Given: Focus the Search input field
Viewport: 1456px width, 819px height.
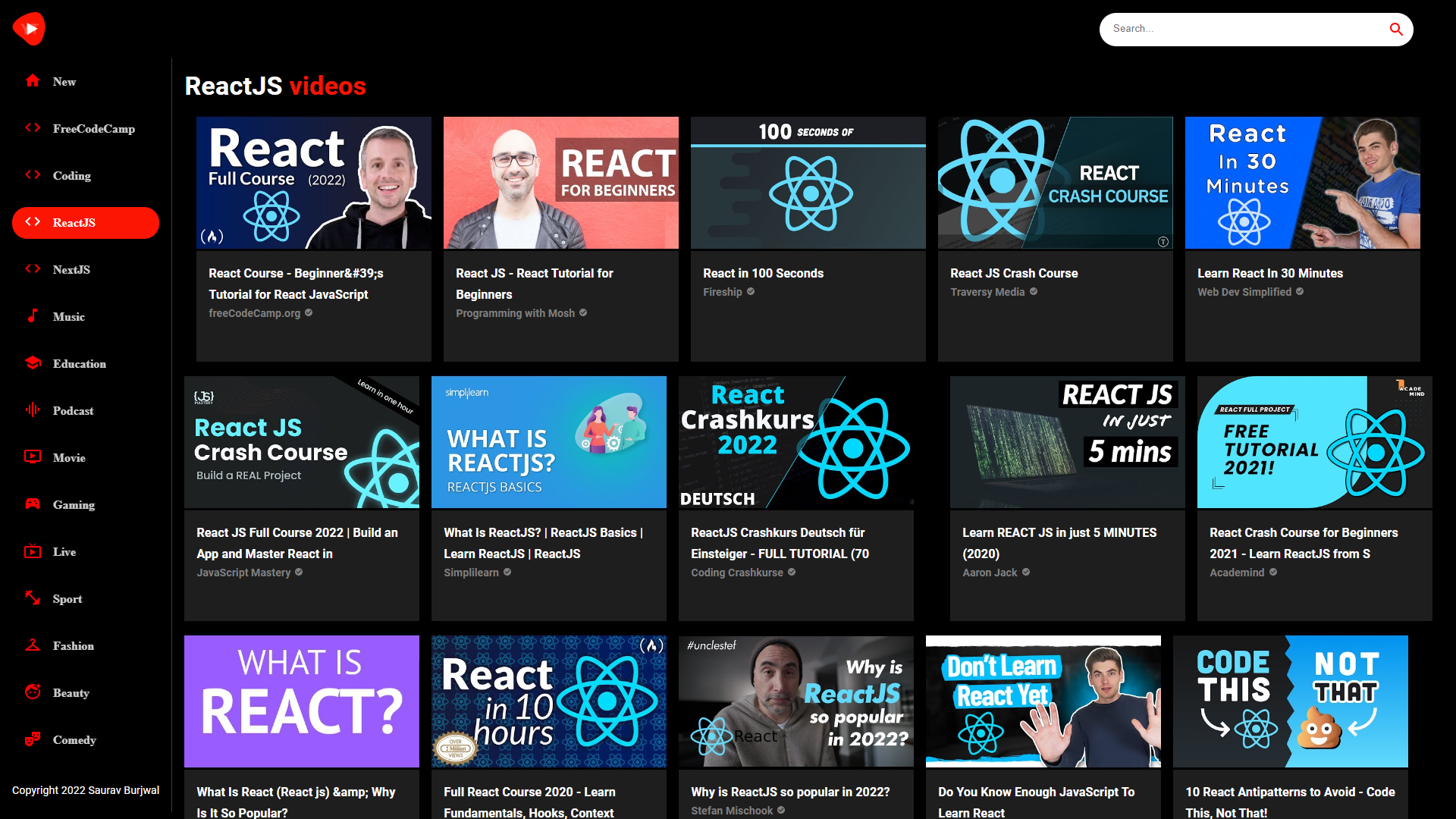Looking at the screenshot, I should pos(1244,29).
